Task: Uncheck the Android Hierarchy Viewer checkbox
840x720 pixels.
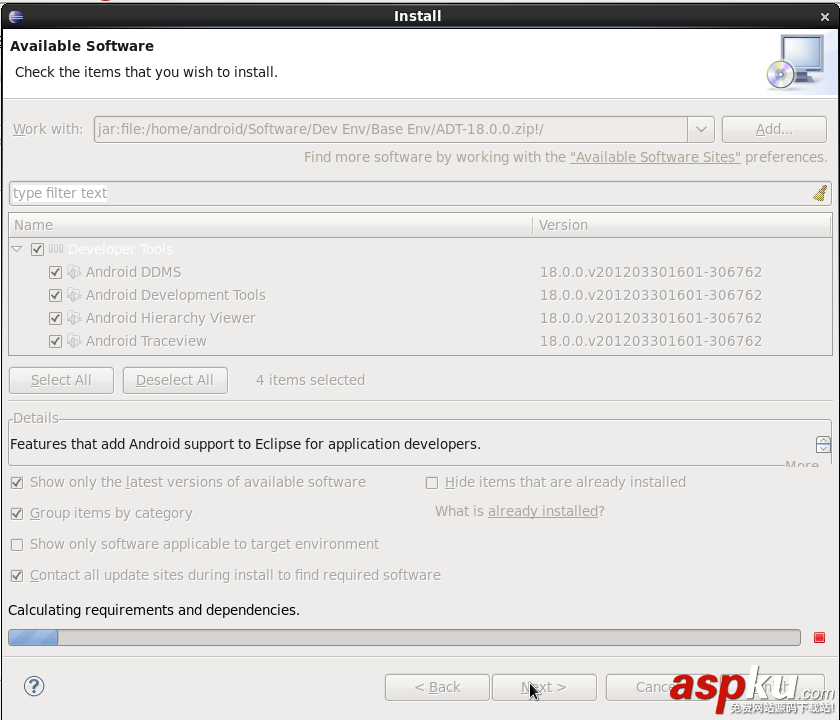Action: 55,318
